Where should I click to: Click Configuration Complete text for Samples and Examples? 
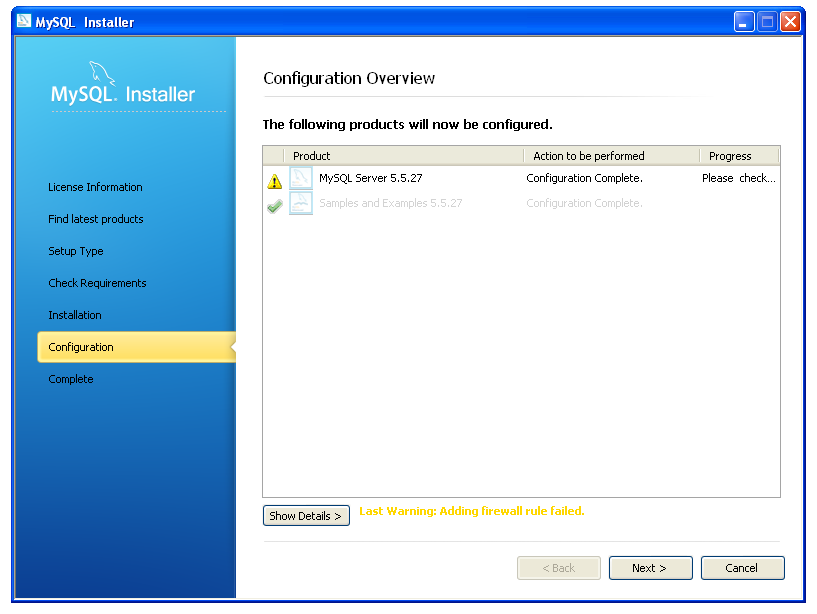point(584,203)
